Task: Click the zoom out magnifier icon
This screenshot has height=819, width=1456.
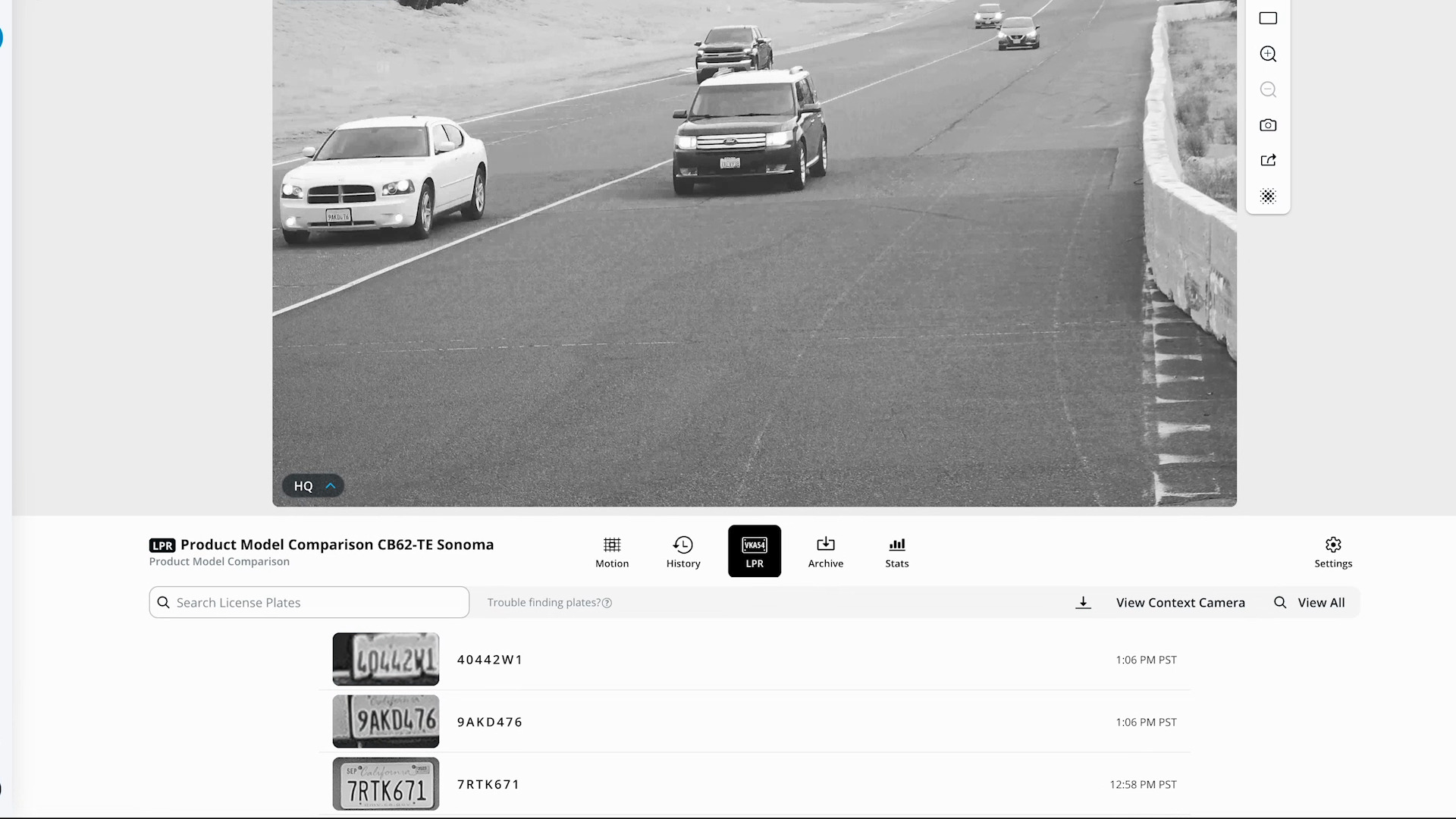Action: coord(1268,89)
